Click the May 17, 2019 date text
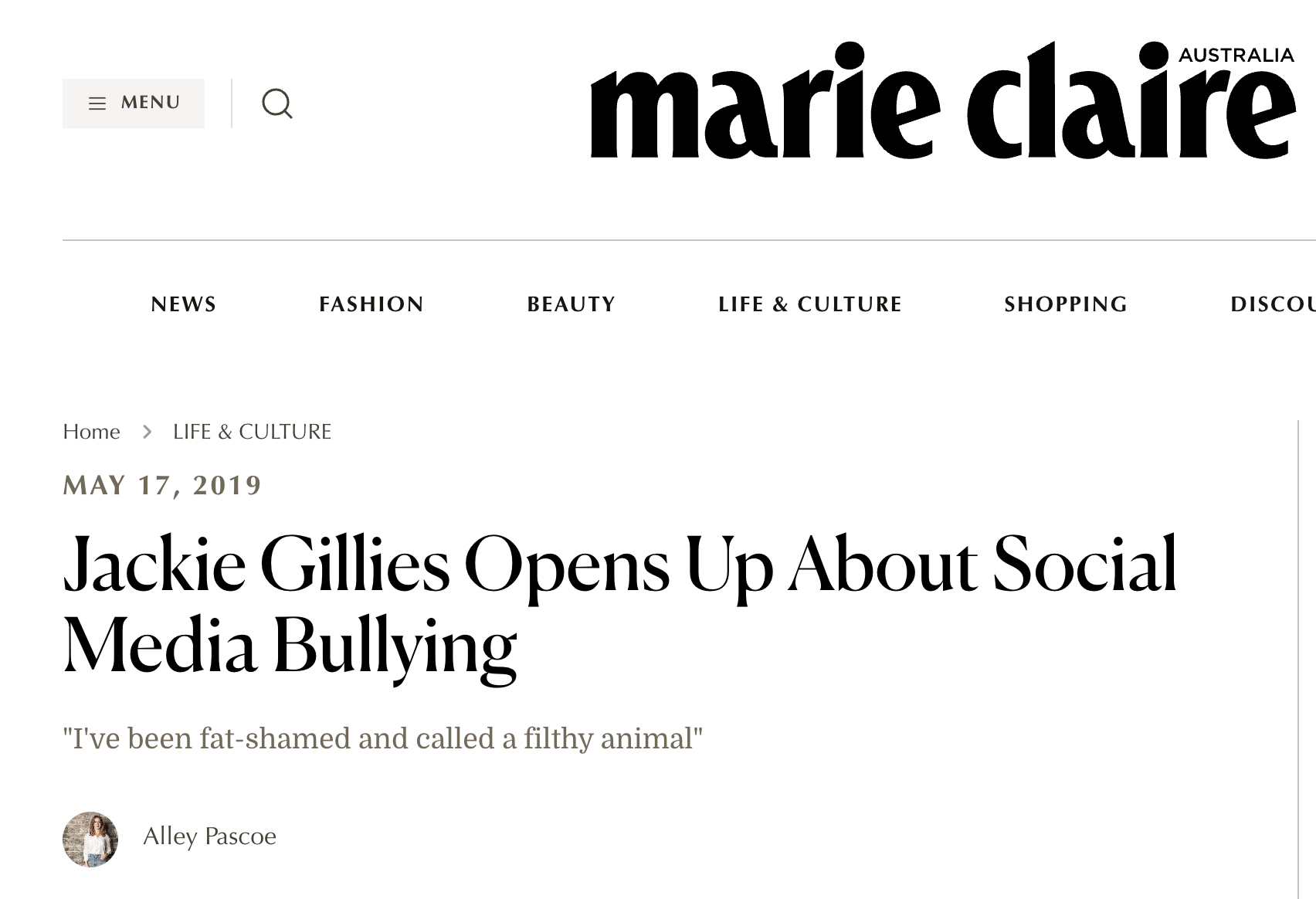1316x899 pixels. (x=162, y=485)
